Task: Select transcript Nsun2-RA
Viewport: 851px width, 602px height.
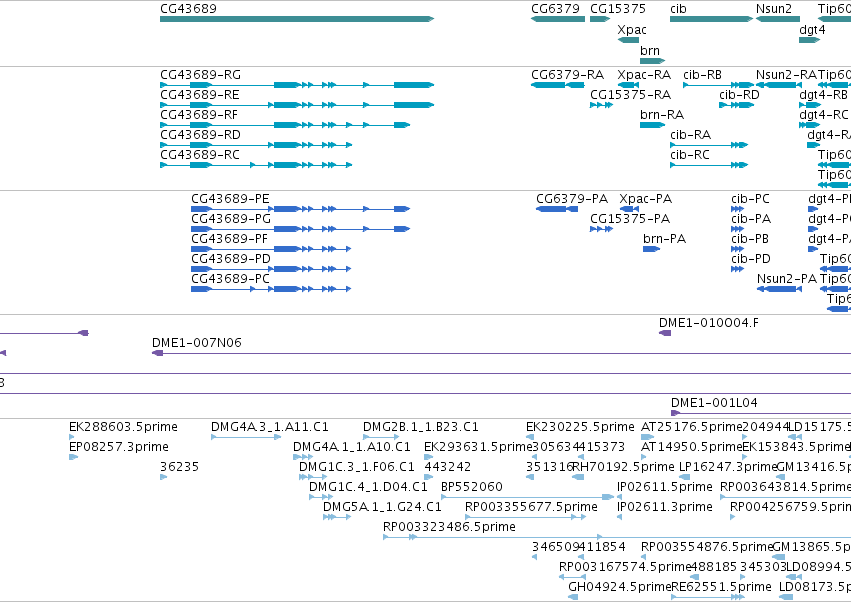Action: [x=777, y=85]
